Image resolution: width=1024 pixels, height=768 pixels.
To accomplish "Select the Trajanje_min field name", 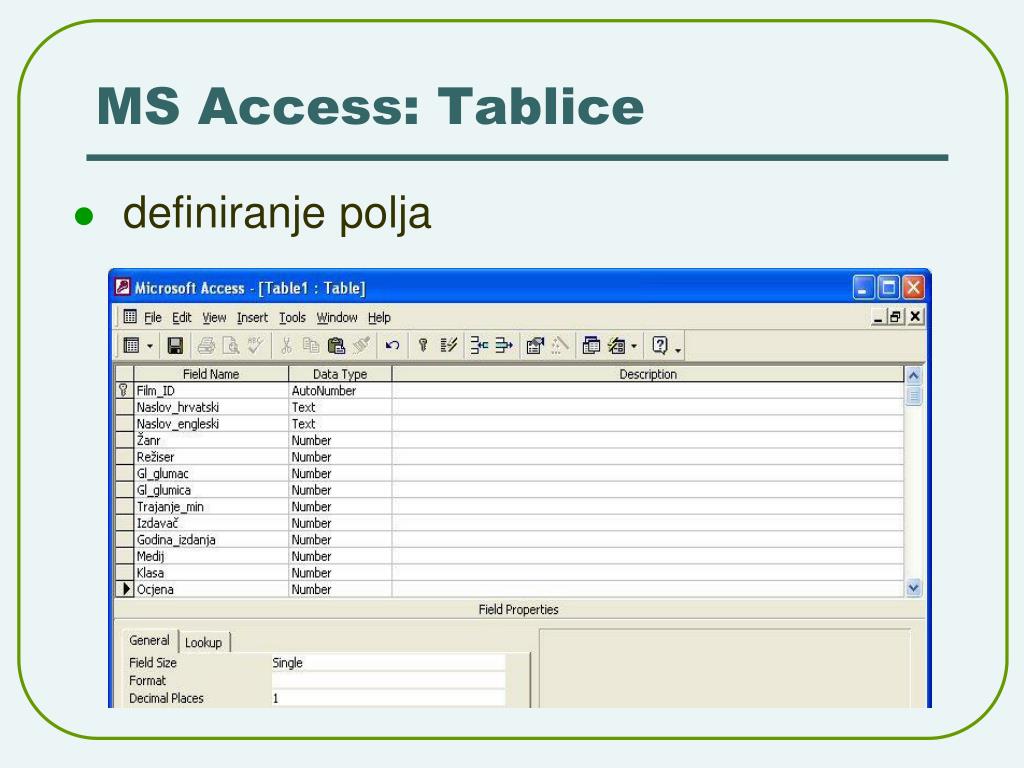I will [211, 506].
